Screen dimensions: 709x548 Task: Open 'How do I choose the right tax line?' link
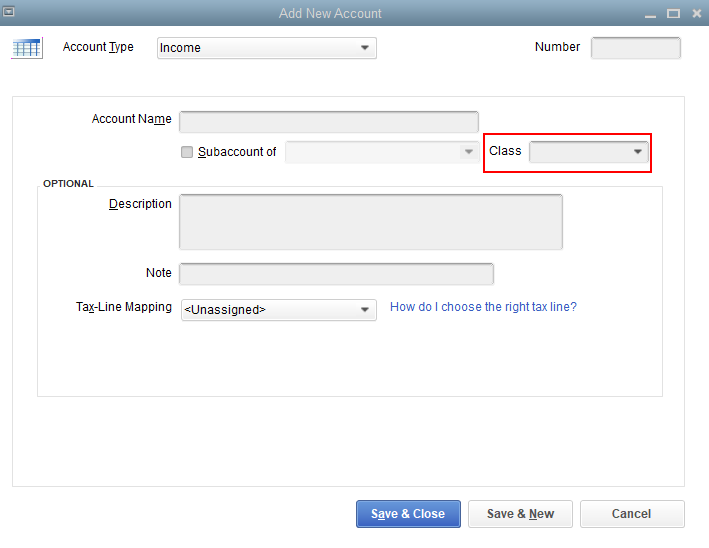(483, 307)
